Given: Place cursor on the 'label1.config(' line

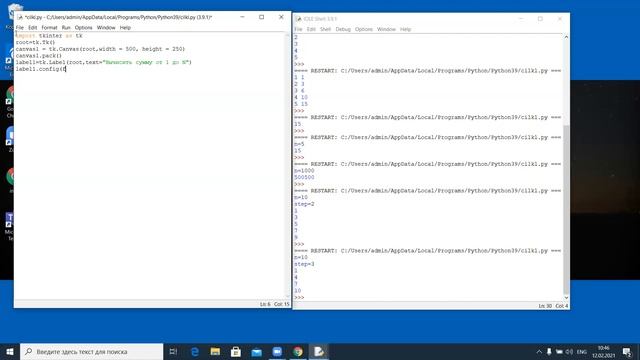Looking at the screenshot, I should click(40, 69).
